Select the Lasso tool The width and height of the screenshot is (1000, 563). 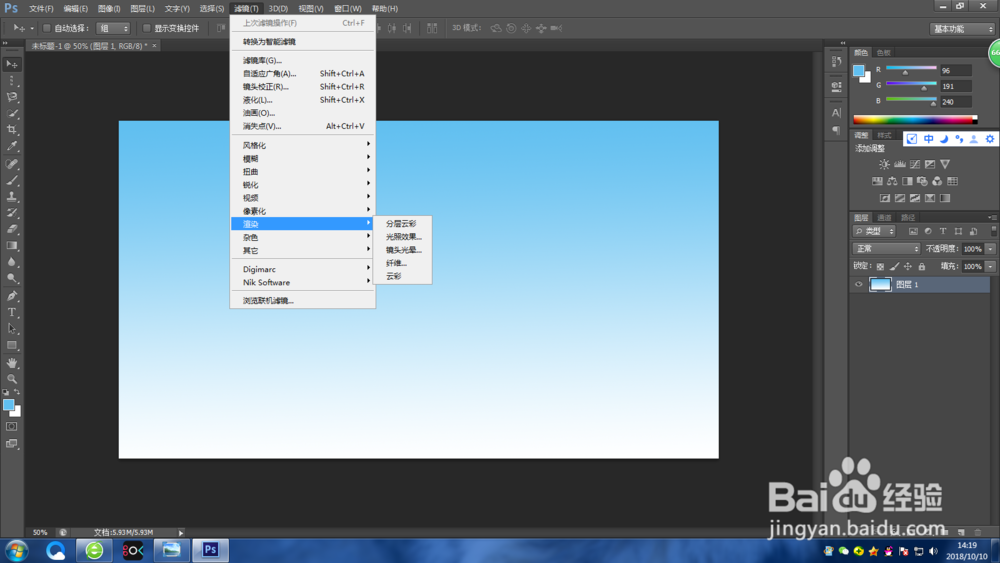[12, 97]
